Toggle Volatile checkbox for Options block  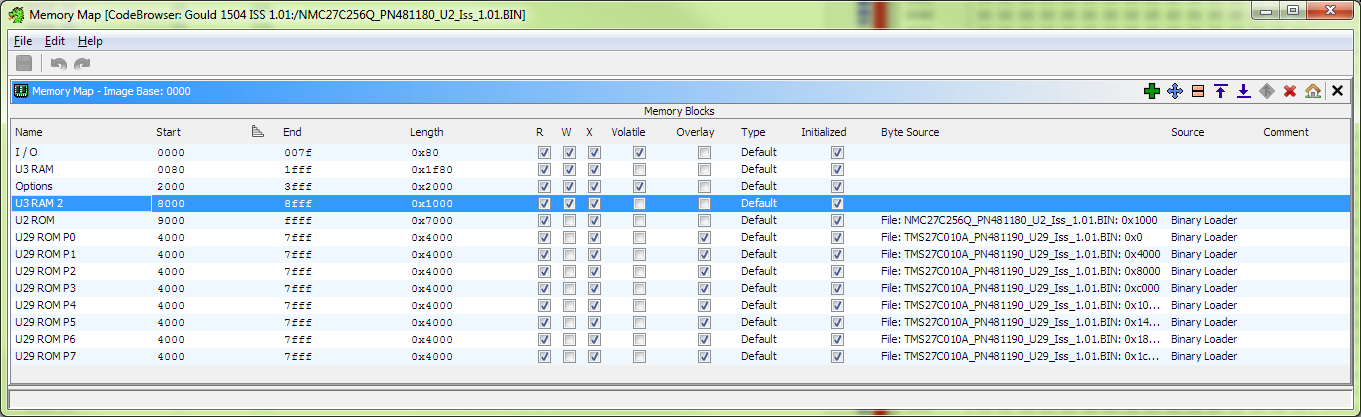click(x=639, y=186)
